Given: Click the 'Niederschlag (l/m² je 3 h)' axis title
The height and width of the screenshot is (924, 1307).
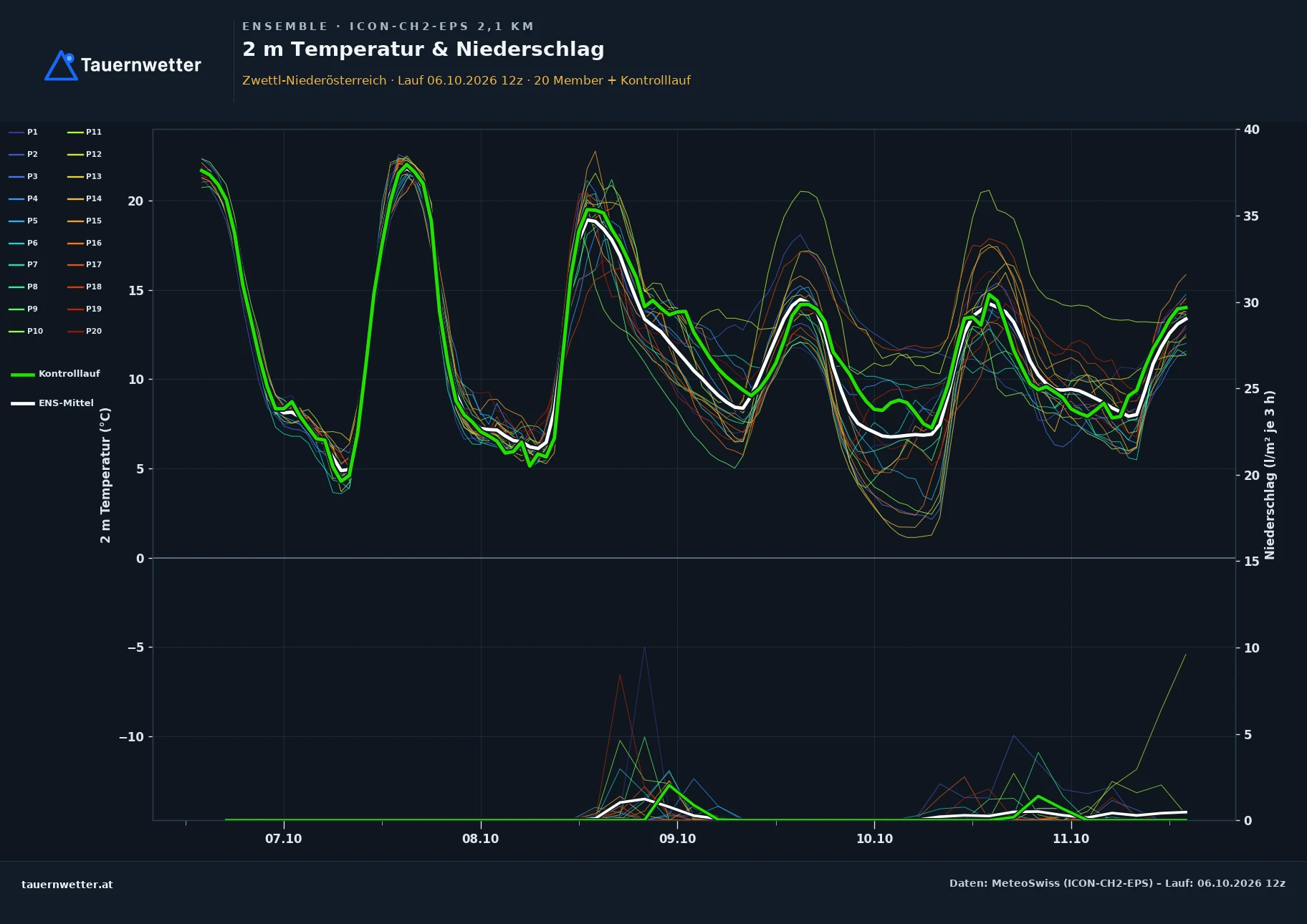Looking at the screenshot, I should pyautogui.click(x=1270, y=475).
